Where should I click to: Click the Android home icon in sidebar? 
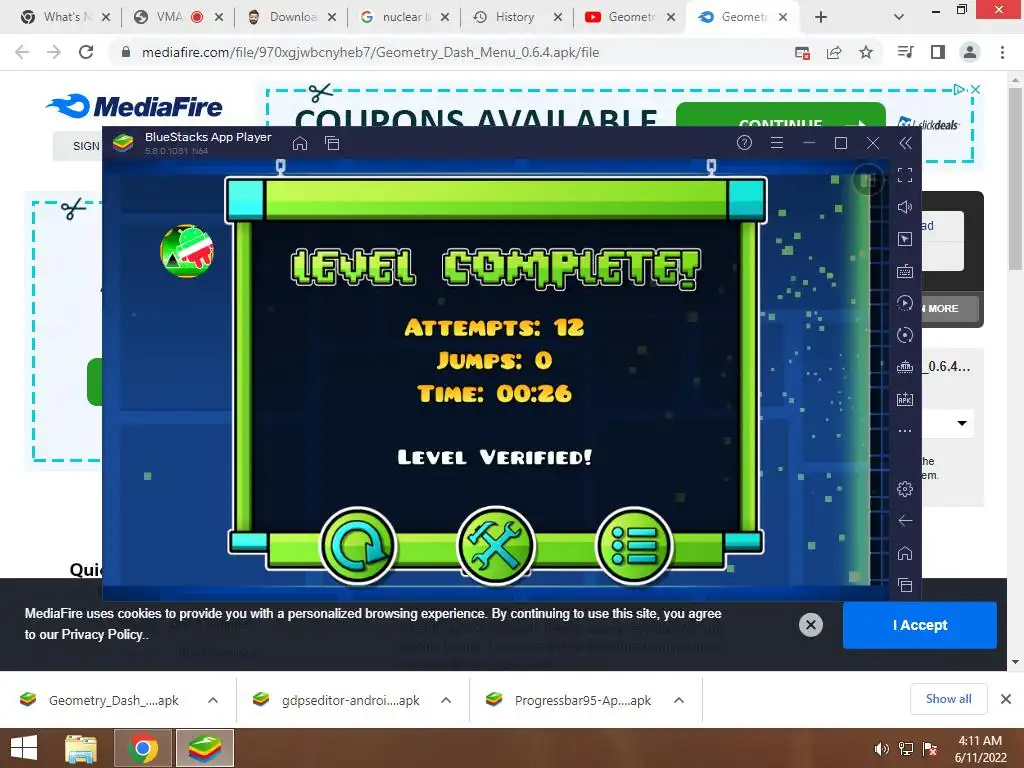coord(905,553)
